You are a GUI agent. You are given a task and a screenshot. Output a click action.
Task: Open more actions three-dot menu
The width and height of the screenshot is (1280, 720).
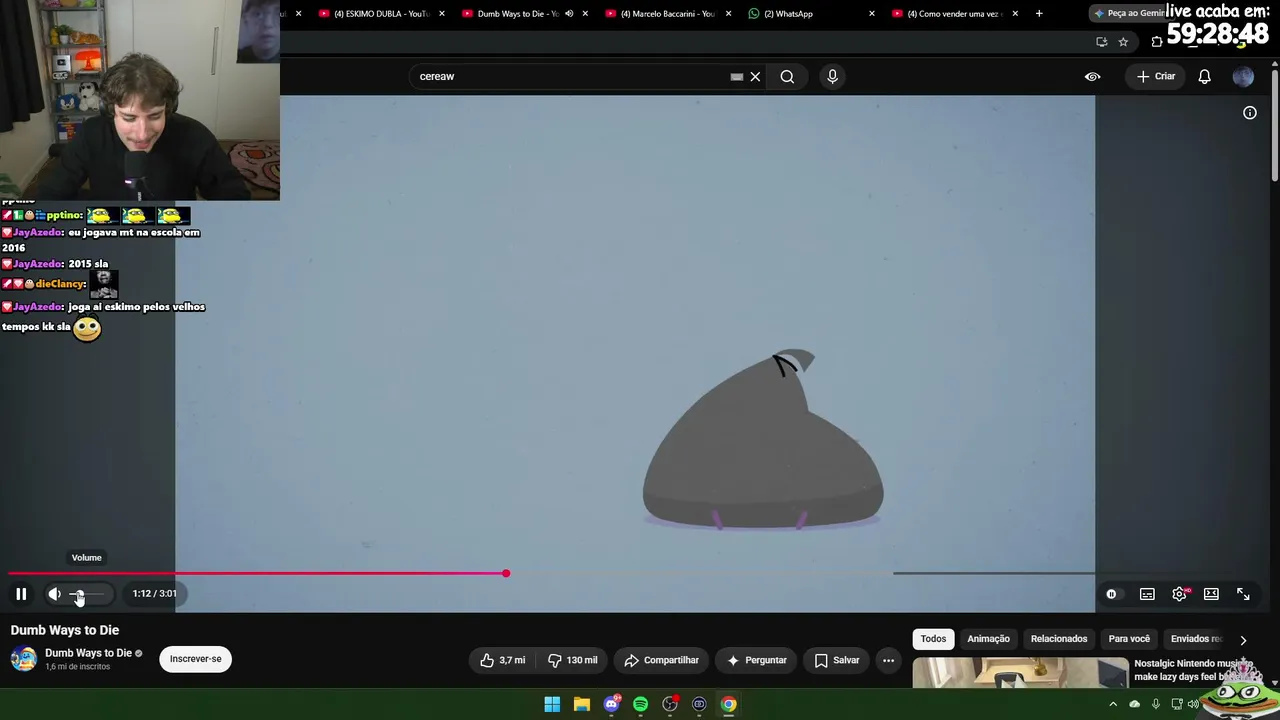click(x=888, y=660)
